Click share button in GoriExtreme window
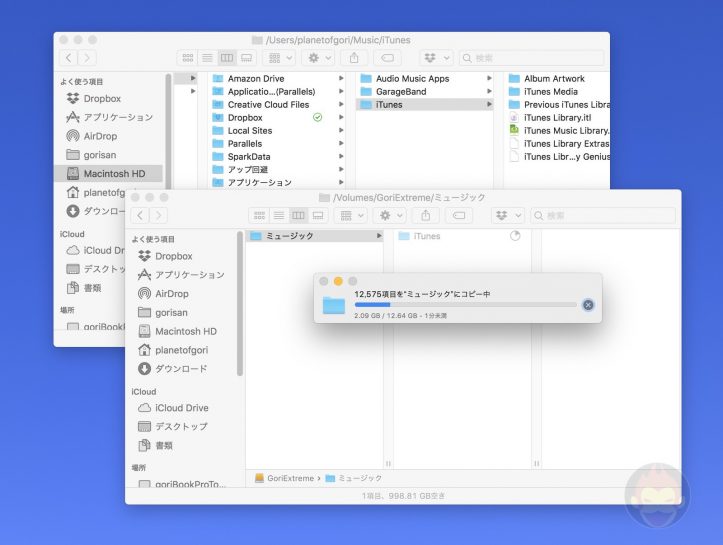 [426, 215]
